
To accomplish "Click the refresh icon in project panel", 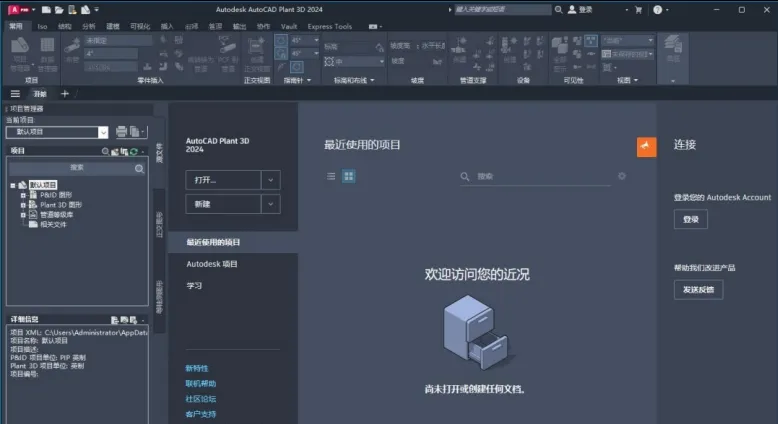I will (133, 151).
